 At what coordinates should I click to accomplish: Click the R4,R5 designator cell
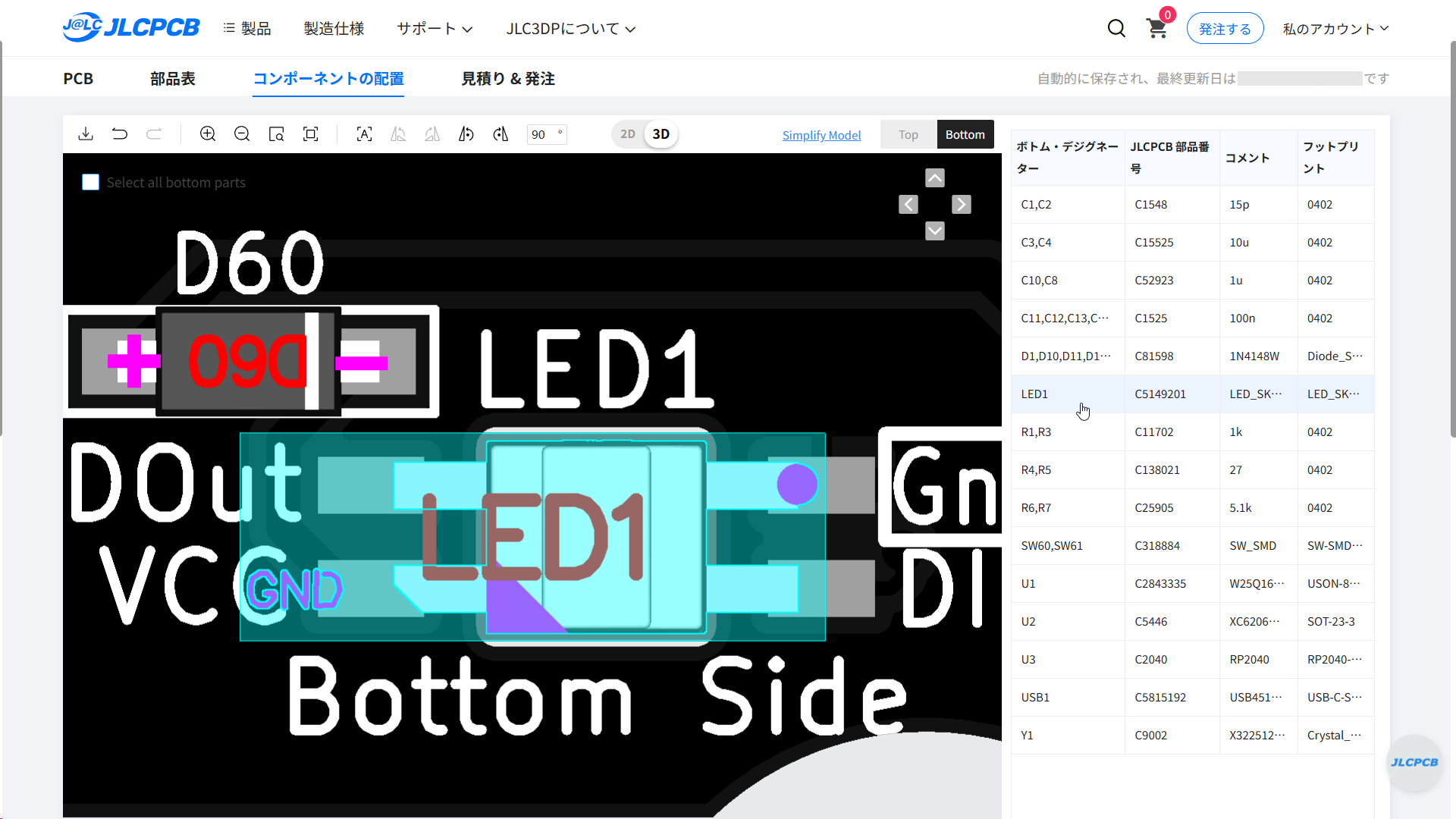[x=1068, y=470]
